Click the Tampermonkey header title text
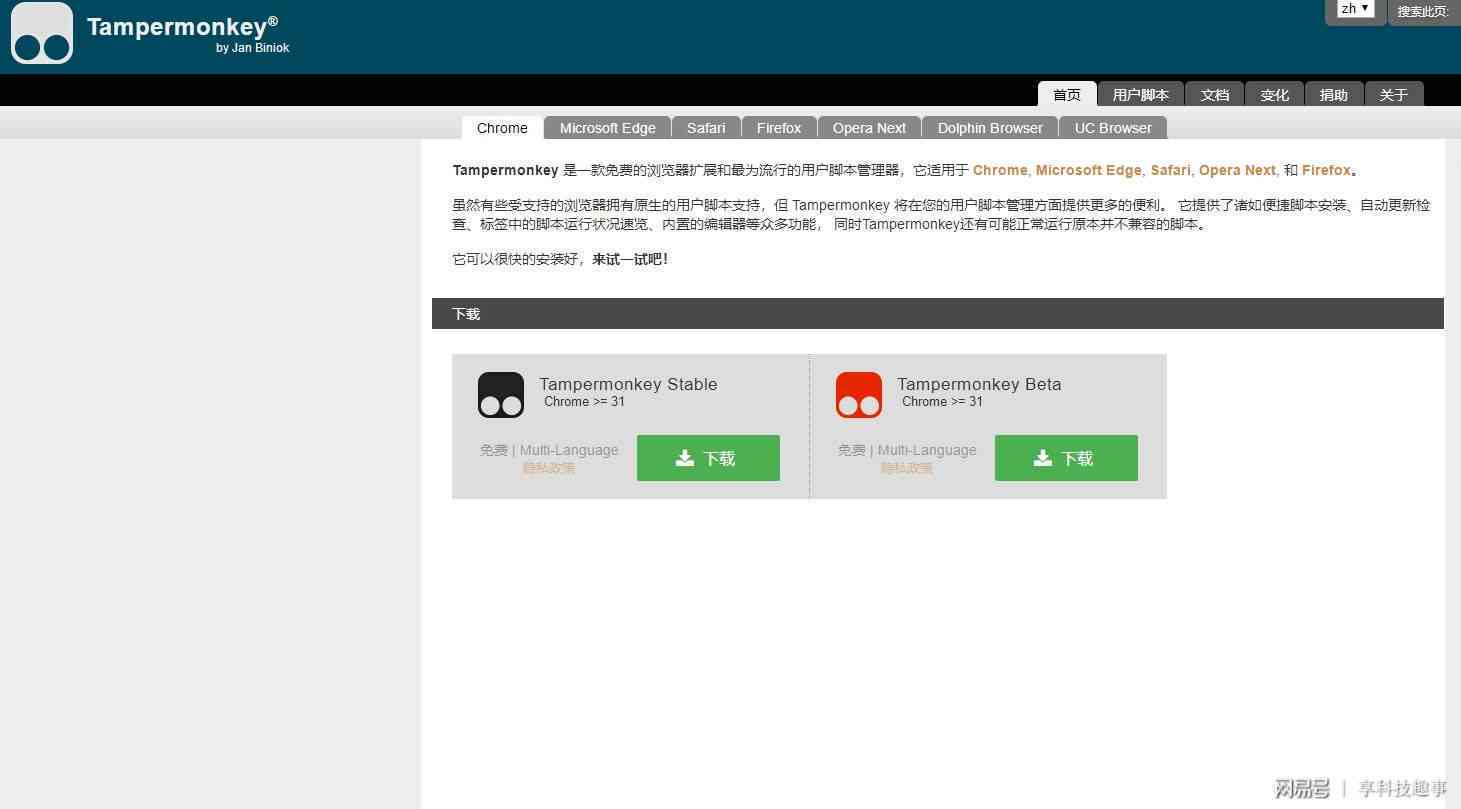Screen dimensions: 1461x809 [x=182, y=27]
